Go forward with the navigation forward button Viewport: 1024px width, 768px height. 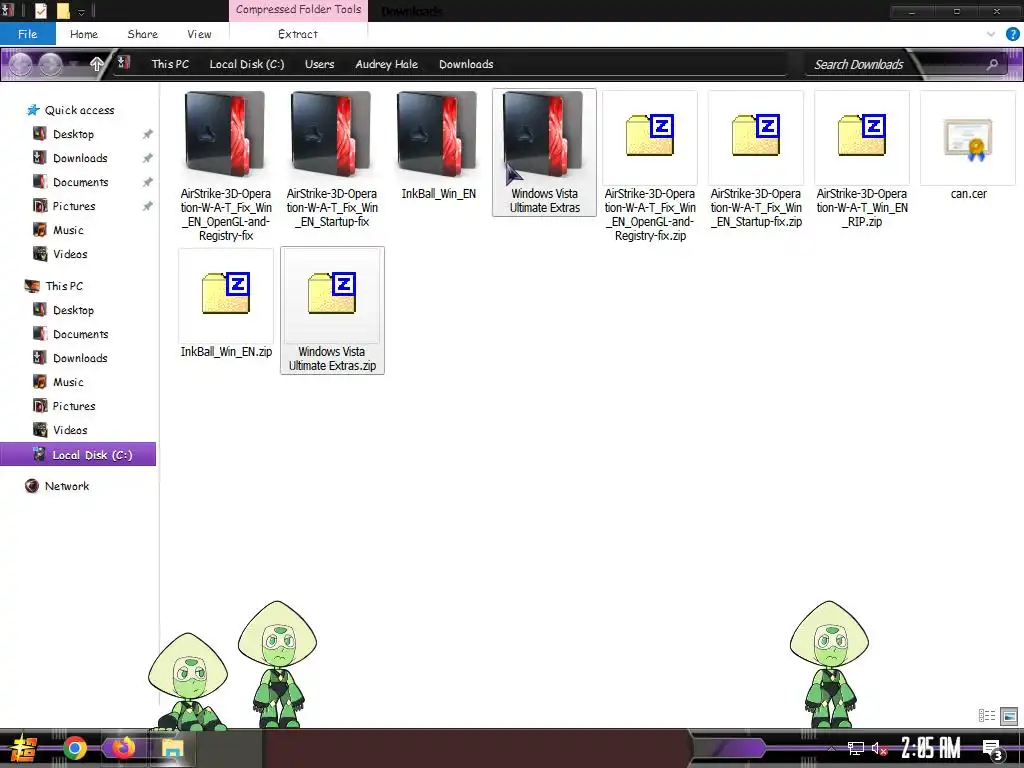(x=51, y=64)
